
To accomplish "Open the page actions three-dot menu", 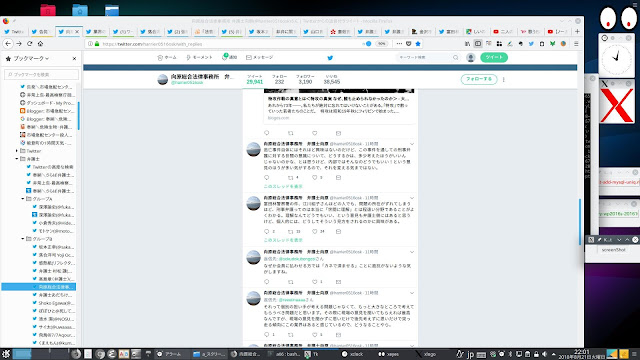I will 399,44.
